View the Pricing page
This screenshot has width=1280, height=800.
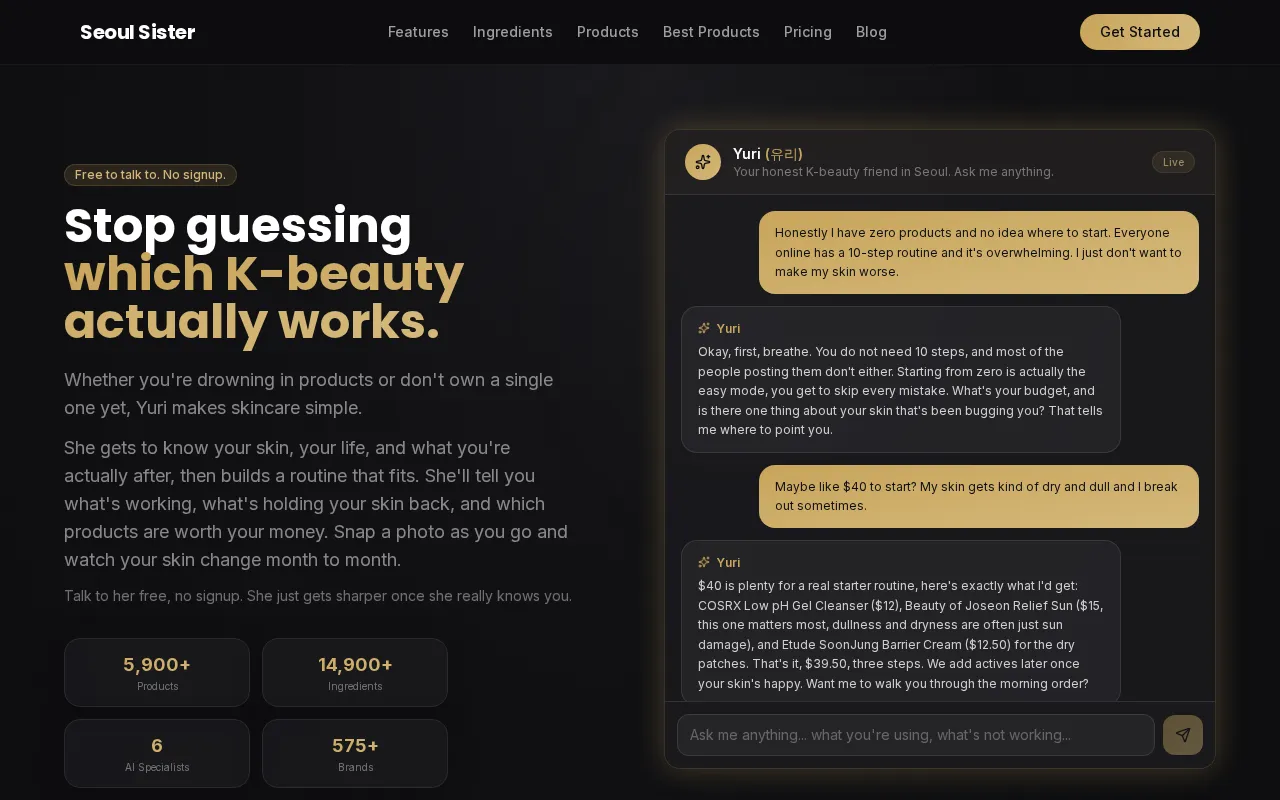tap(808, 32)
